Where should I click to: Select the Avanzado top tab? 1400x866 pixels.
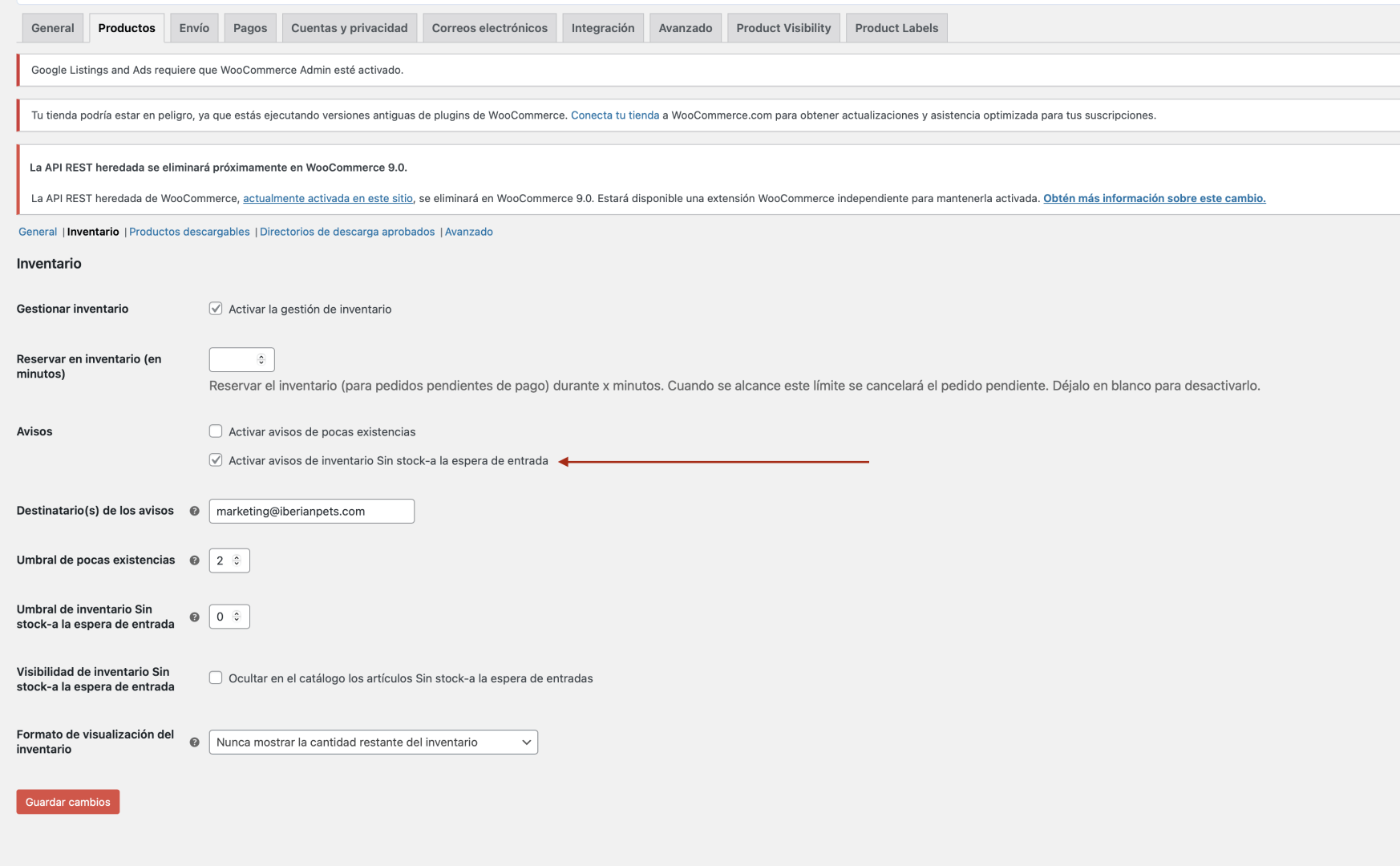pyautogui.click(x=686, y=28)
